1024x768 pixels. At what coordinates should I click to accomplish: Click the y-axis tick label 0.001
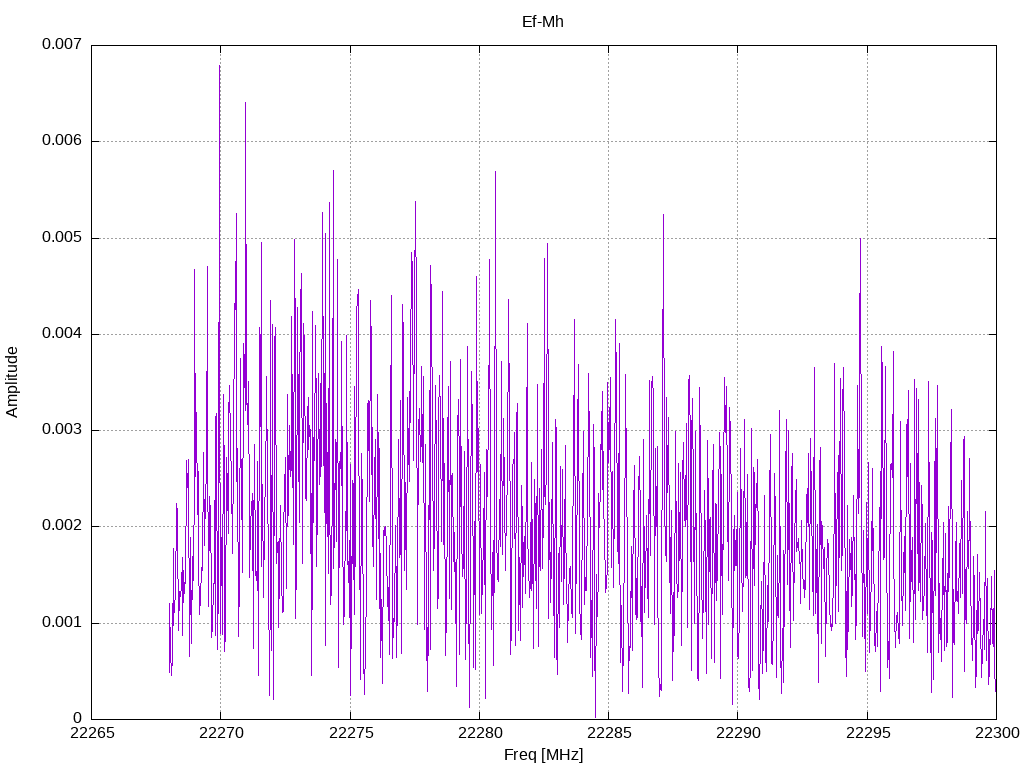62,622
